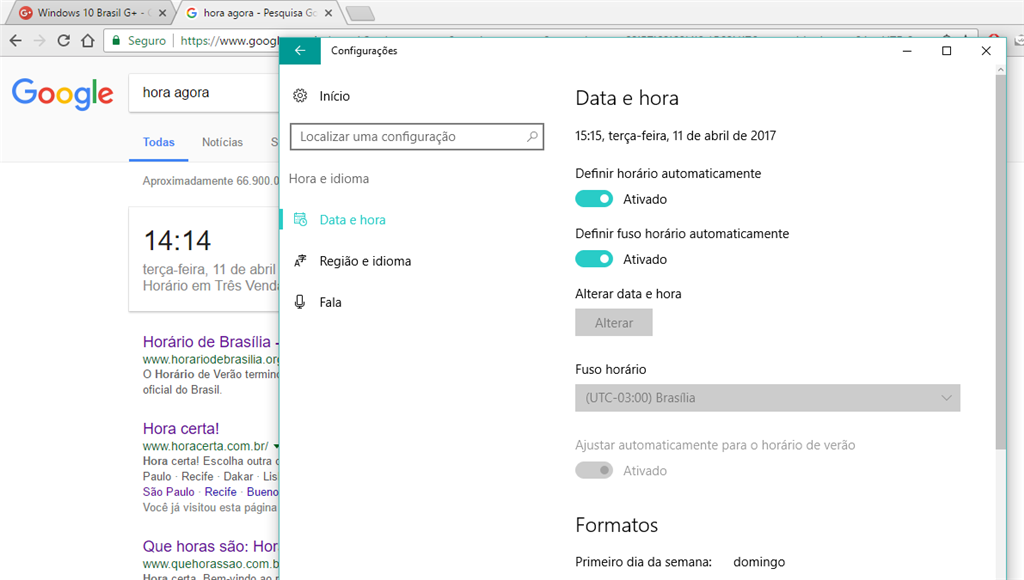Click Localizar uma configuração search field
Viewport: 1024px width, 580px height.
coord(417,137)
